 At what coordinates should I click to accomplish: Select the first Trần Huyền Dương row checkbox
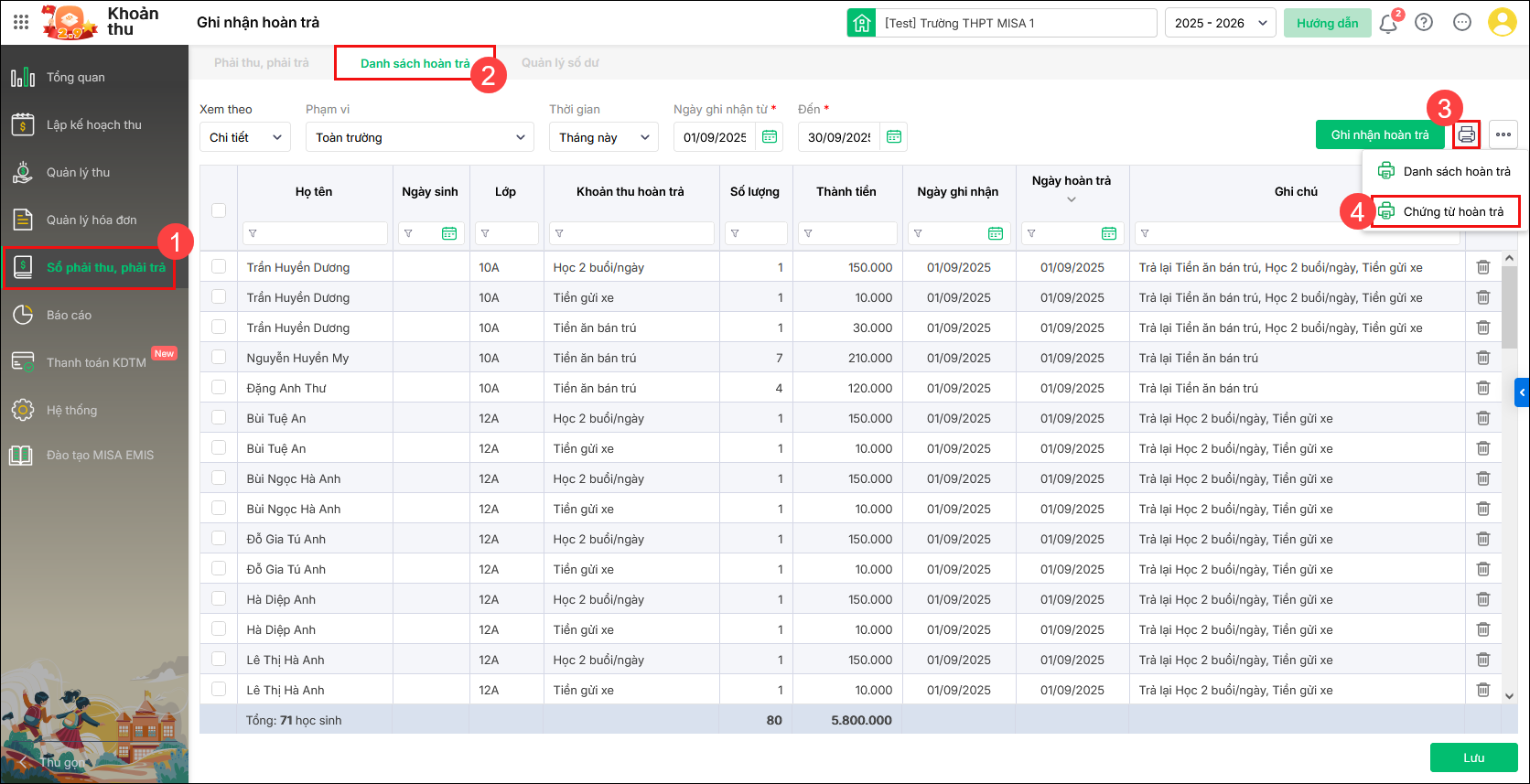tap(219, 267)
